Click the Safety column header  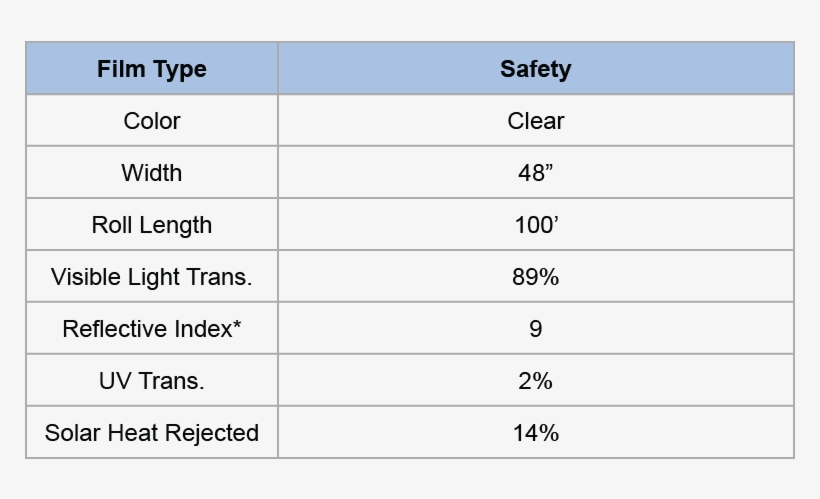(x=535, y=69)
